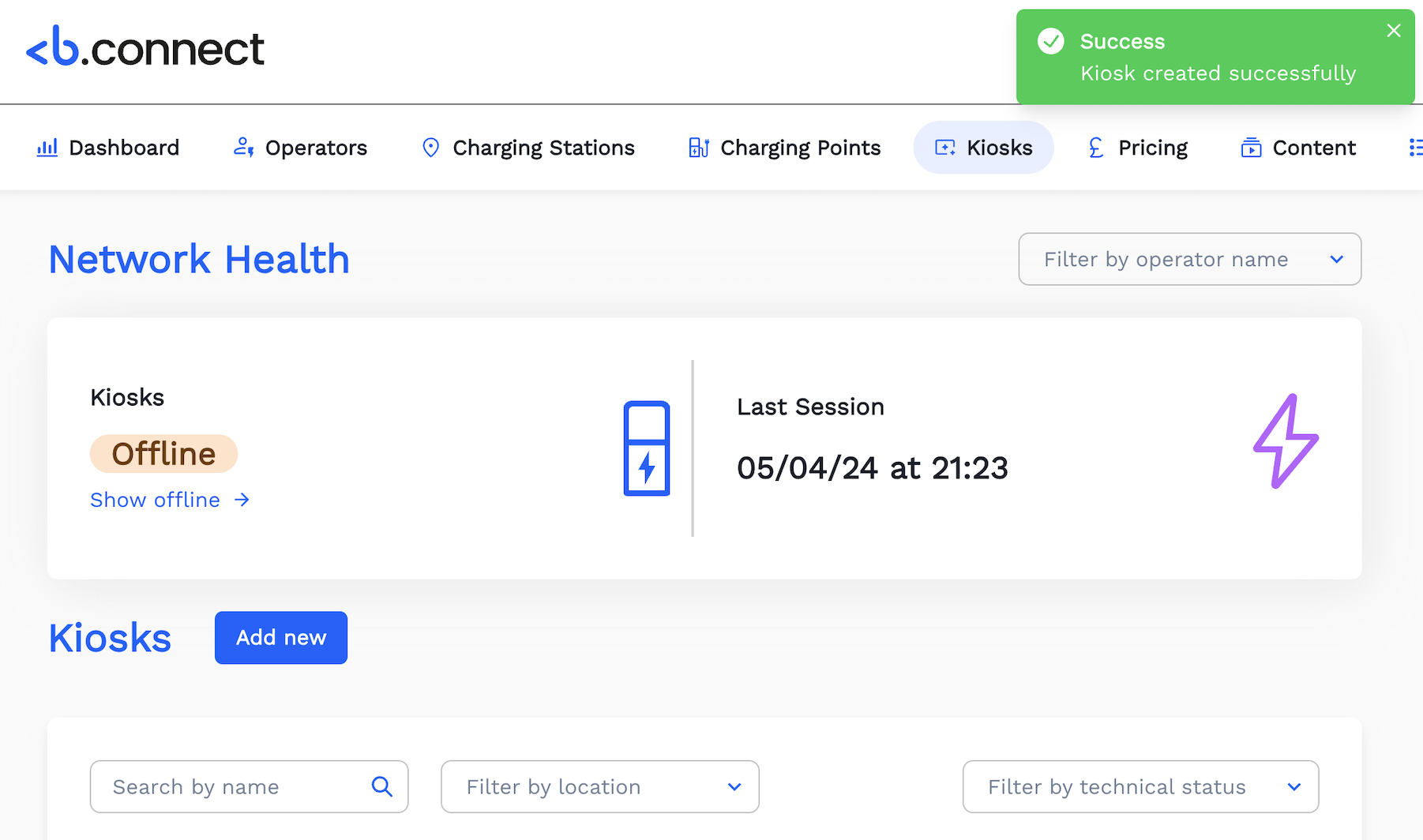Screen dimensions: 1423x840
Task: Open the Filter by operator name dropdown
Action: point(1189,259)
